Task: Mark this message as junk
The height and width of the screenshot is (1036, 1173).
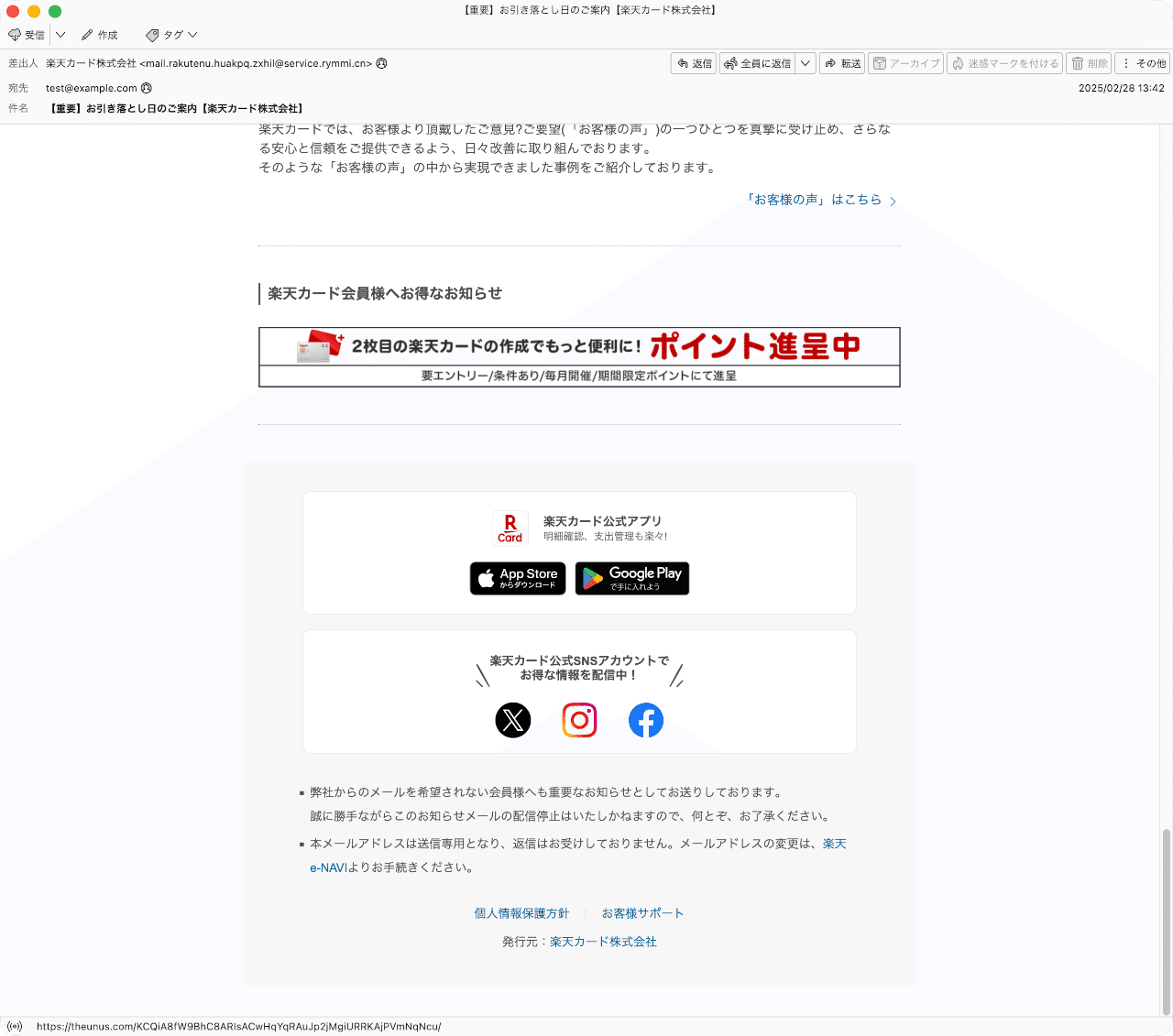Action: coord(1004,62)
